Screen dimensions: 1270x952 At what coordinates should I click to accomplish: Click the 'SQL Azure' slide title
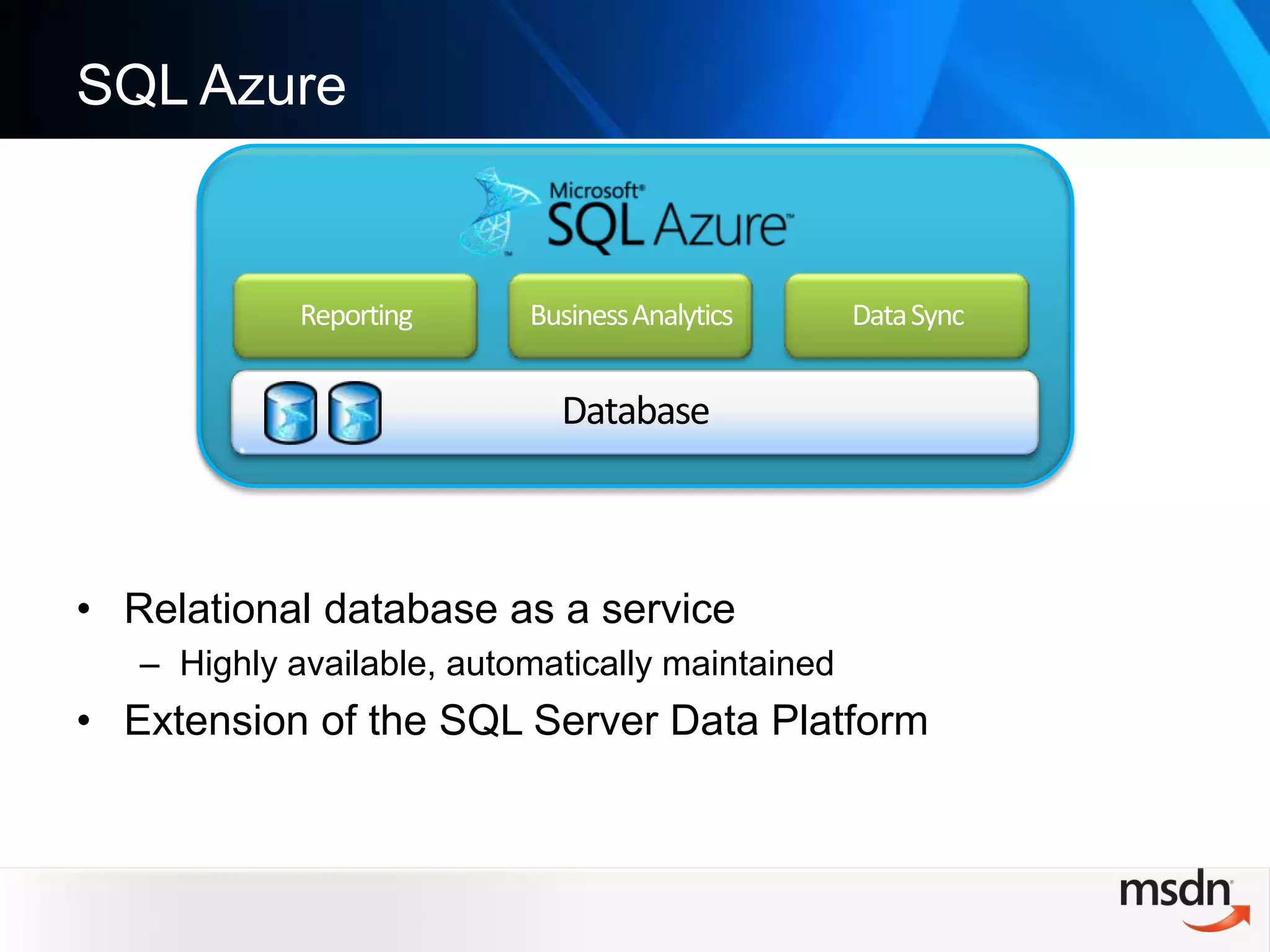[211, 86]
